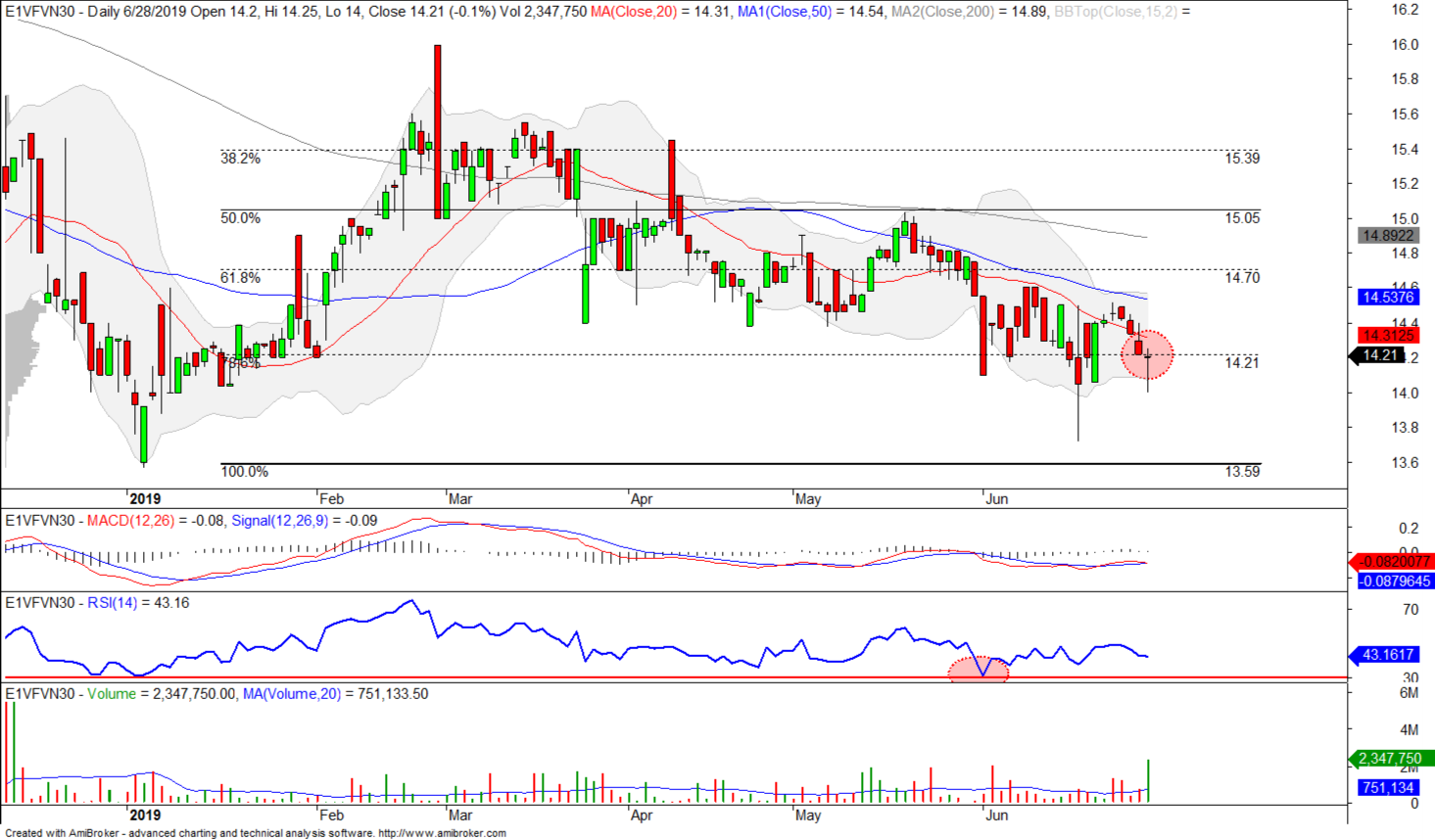This screenshot has width=1435, height=840.
Task: Click the 50.0% Fibonacci level label
Action: 241,217
